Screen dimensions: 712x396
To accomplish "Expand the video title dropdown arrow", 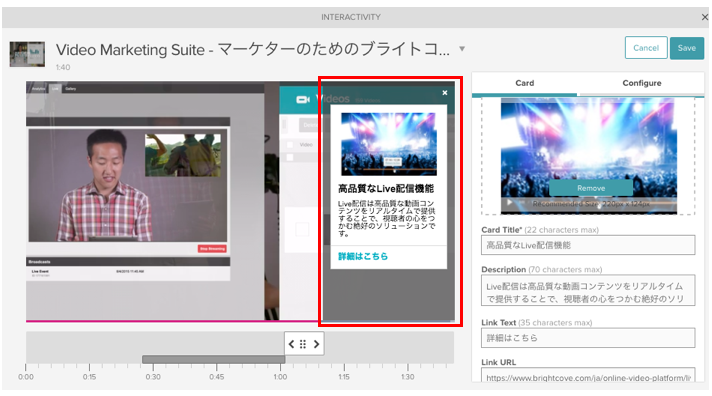I will (x=462, y=49).
